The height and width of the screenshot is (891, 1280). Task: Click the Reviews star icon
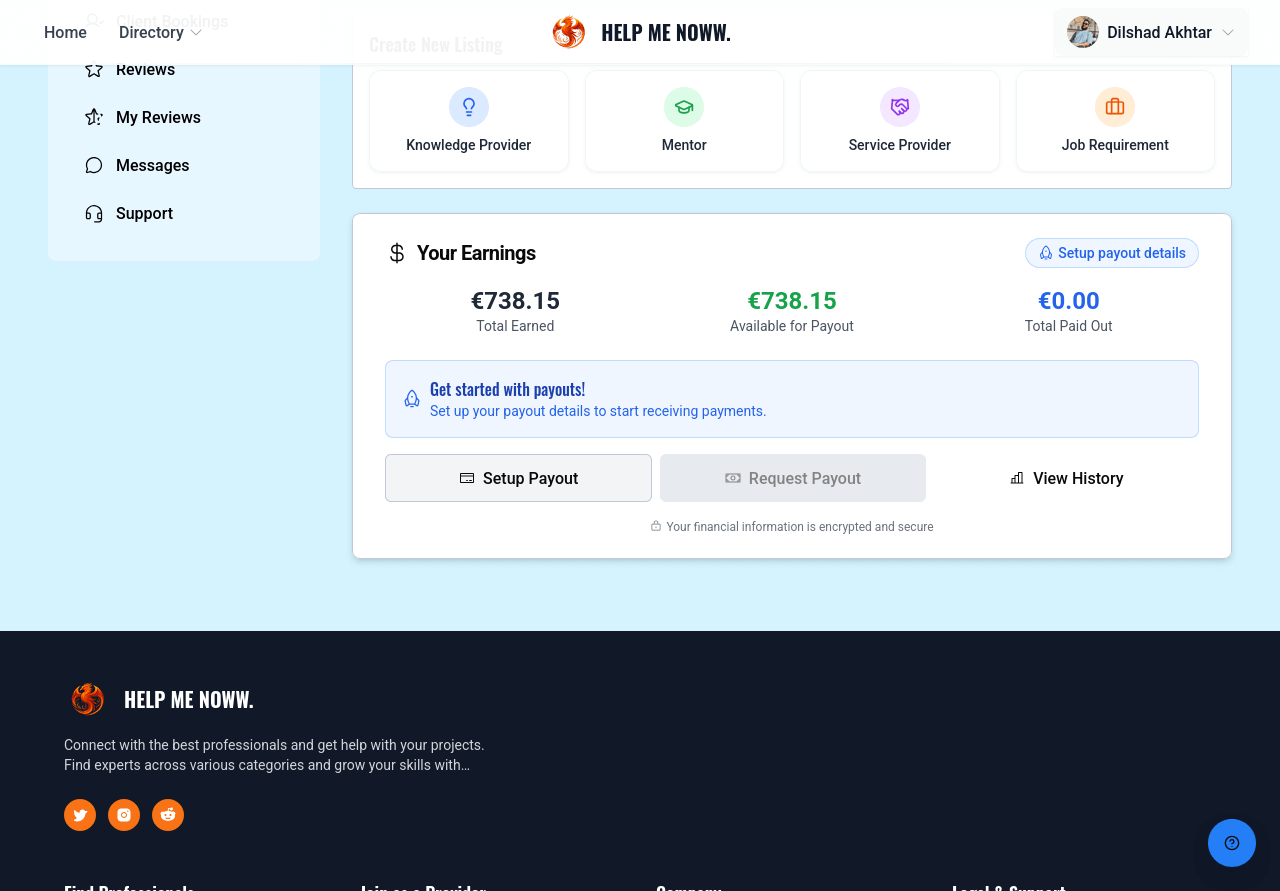coord(93,69)
